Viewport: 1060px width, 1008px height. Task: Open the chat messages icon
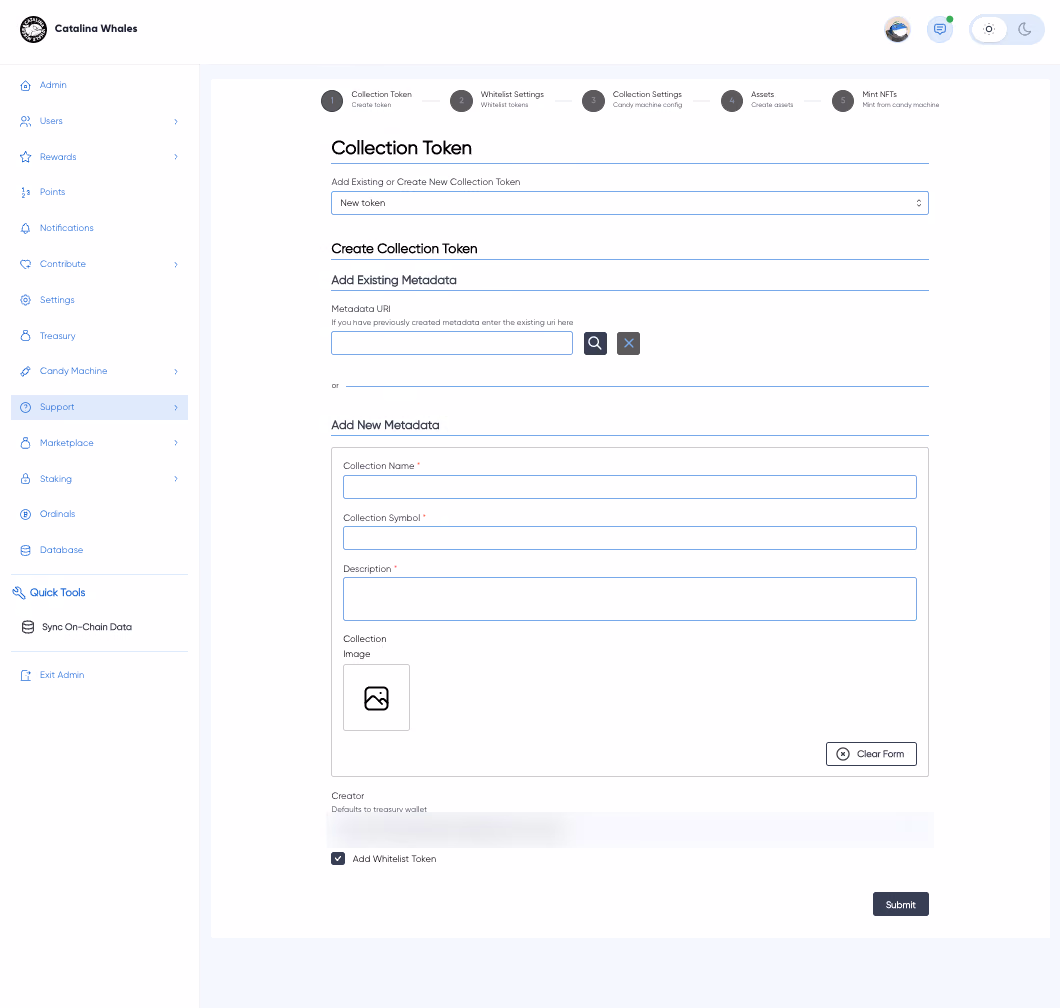pos(940,29)
